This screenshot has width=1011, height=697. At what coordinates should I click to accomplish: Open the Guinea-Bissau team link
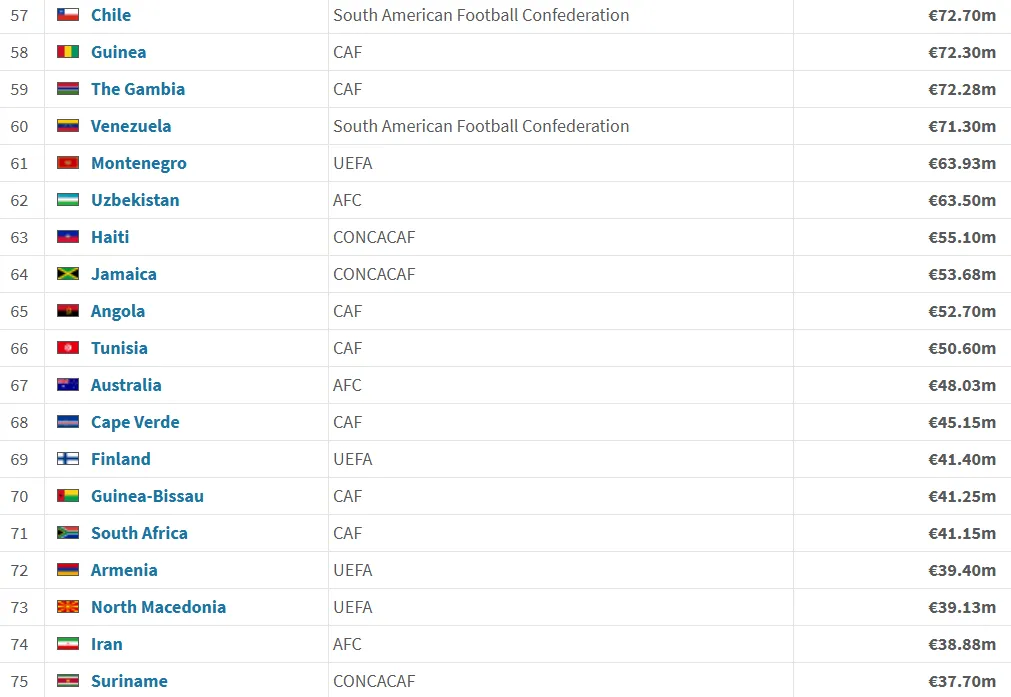[147, 496]
